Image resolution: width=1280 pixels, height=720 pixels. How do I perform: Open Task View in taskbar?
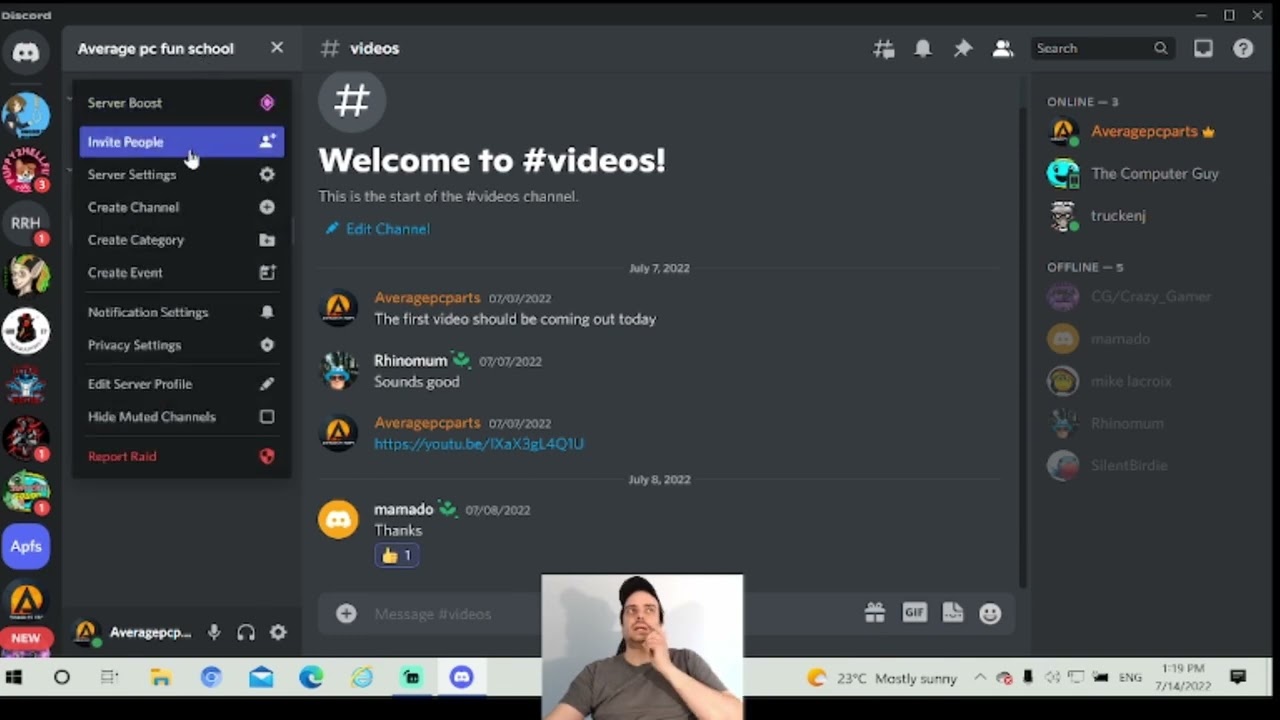point(110,677)
